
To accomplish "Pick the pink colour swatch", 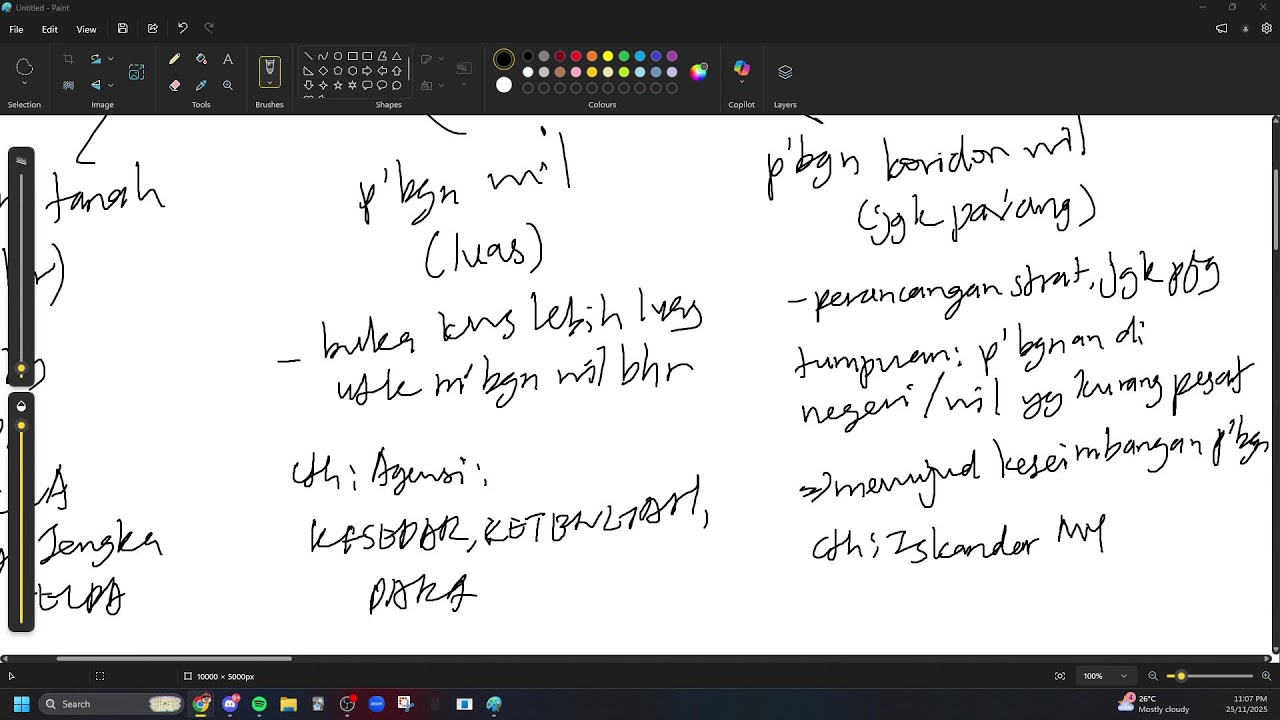I will [x=576, y=72].
